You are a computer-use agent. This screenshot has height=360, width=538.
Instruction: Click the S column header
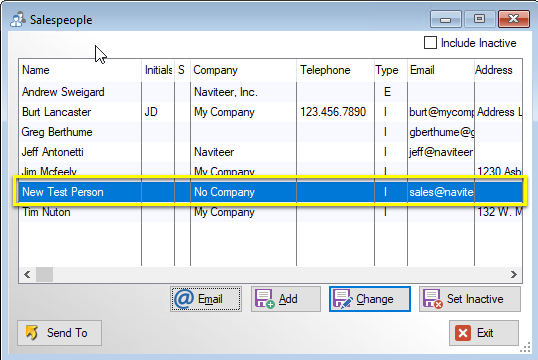tap(183, 70)
